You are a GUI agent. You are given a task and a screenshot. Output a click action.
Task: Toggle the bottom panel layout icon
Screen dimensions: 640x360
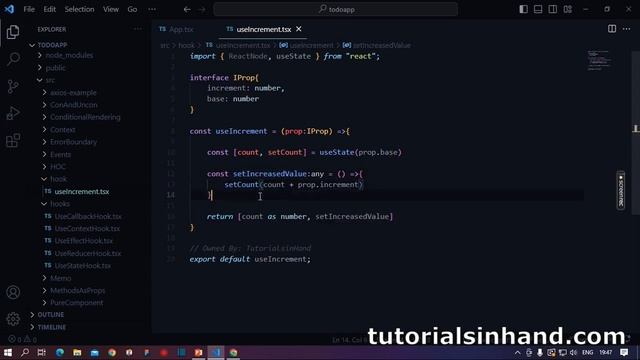tap(538, 9)
